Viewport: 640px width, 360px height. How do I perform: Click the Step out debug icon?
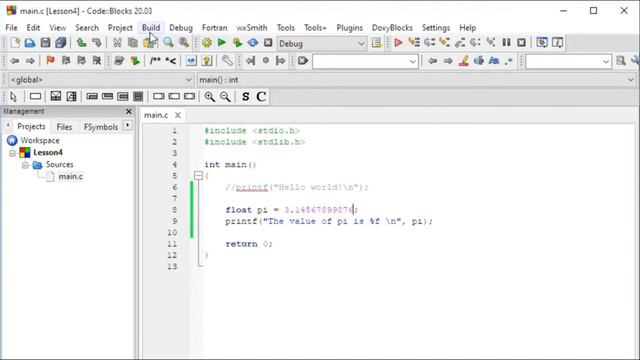(x=460, y=43)
